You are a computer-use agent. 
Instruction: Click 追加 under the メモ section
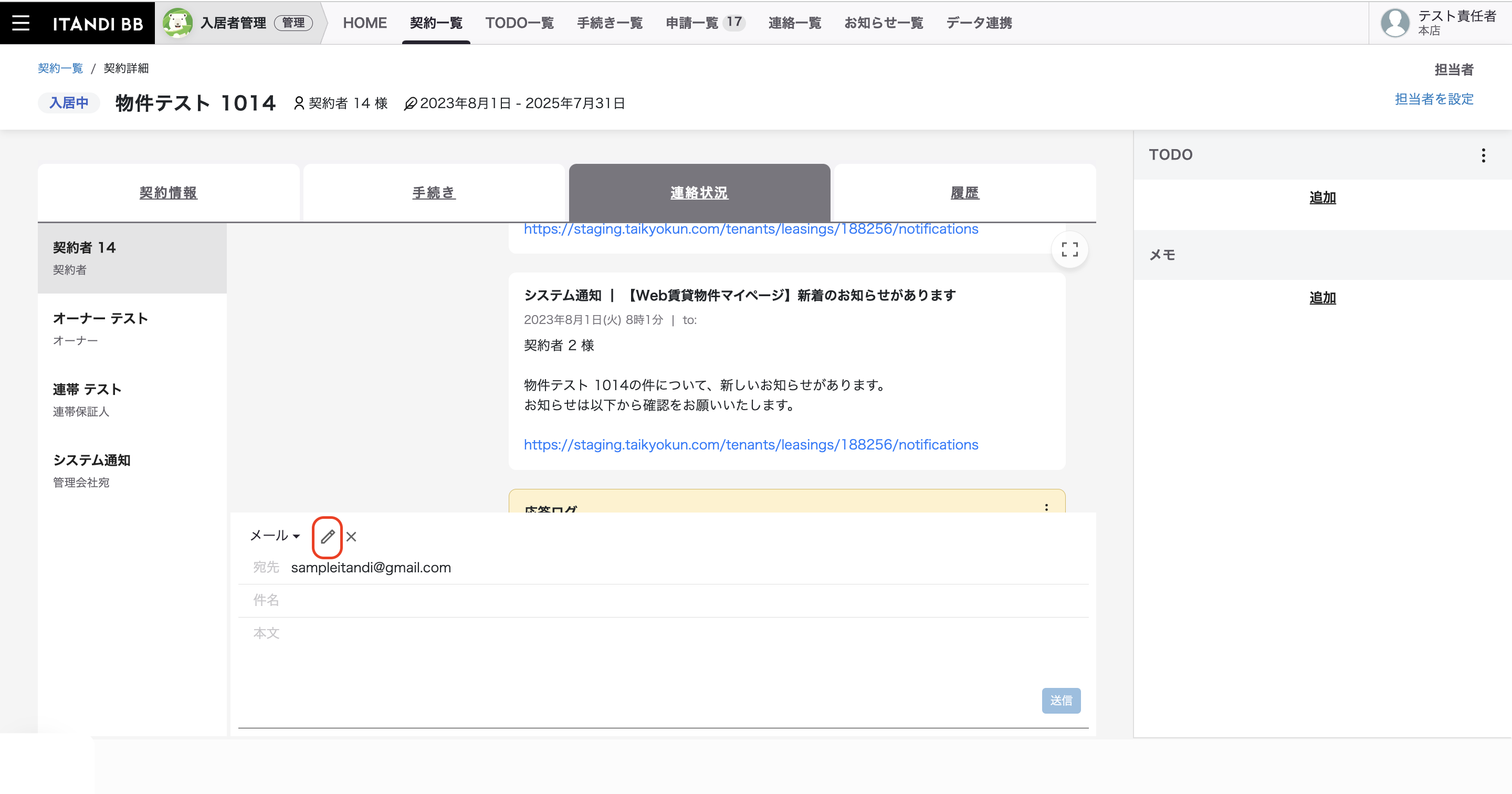coord(1322,298)
